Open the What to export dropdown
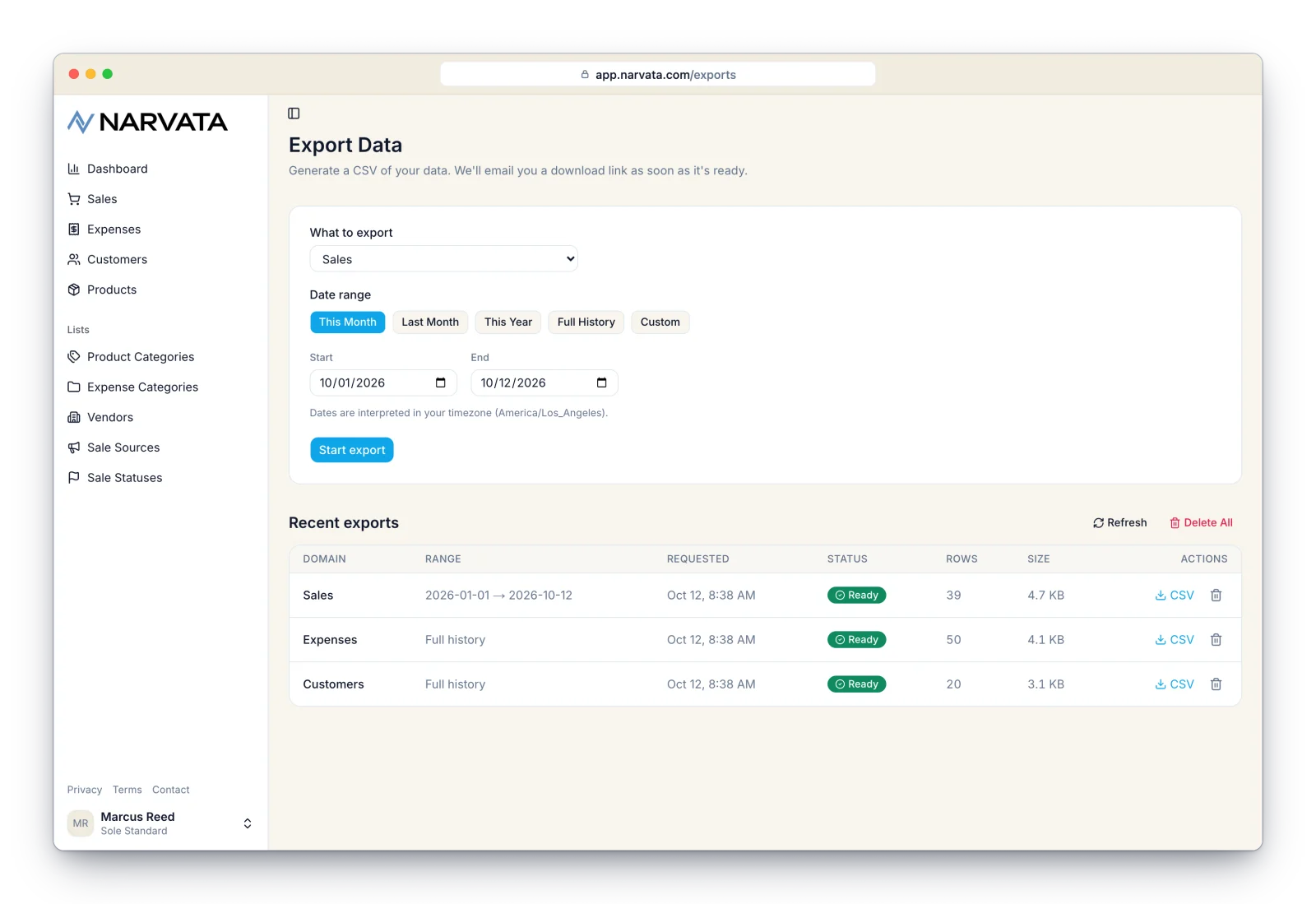The width and height of the screenshot is (1316, 904). pos(443,259)
